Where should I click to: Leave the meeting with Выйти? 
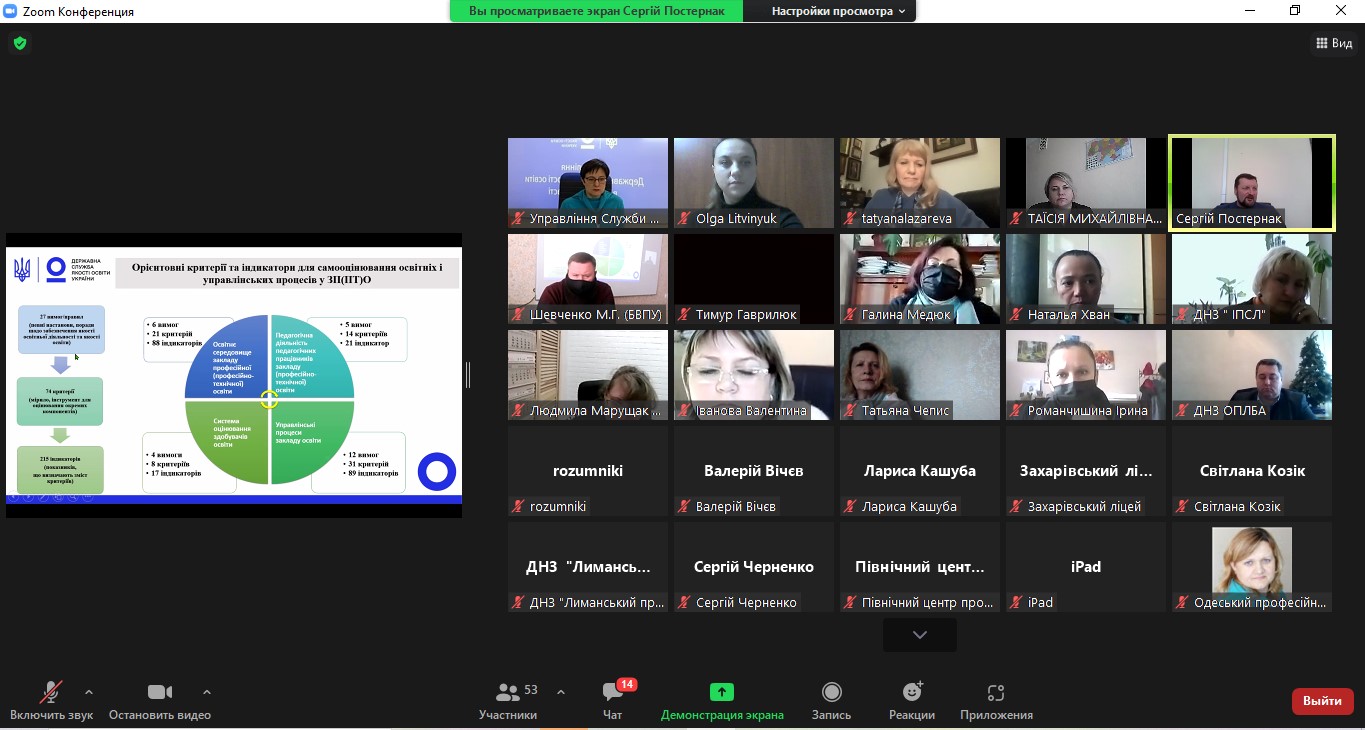point(1322,701)
